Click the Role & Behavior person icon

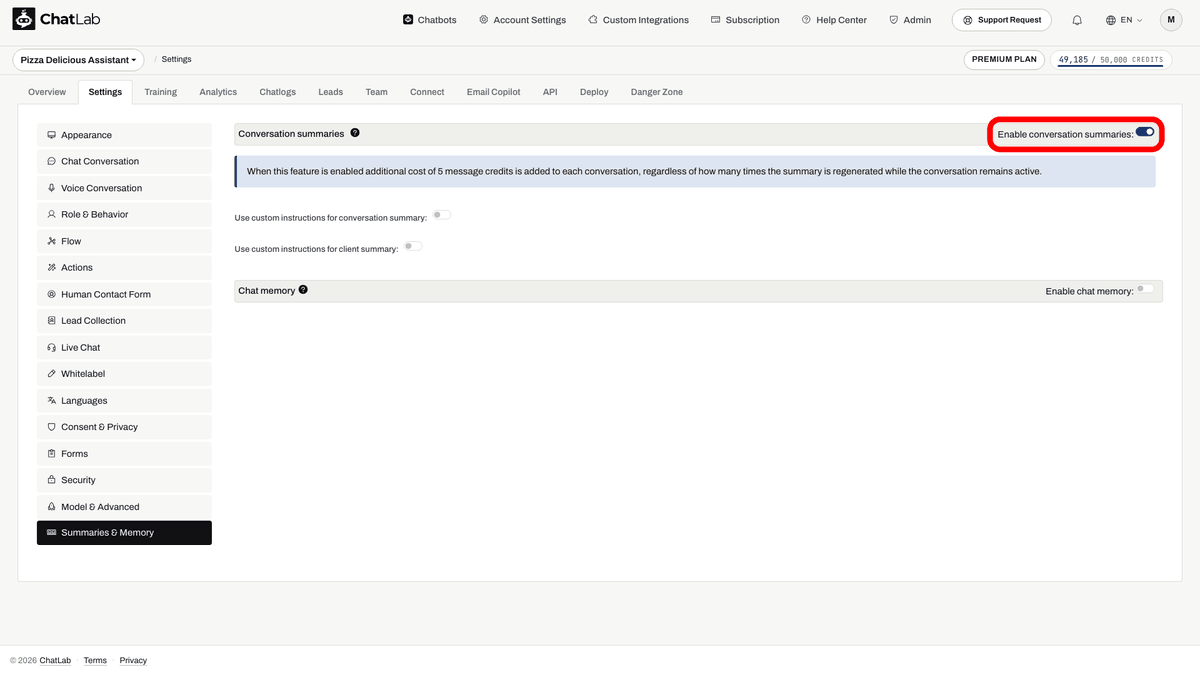point(51,214)
